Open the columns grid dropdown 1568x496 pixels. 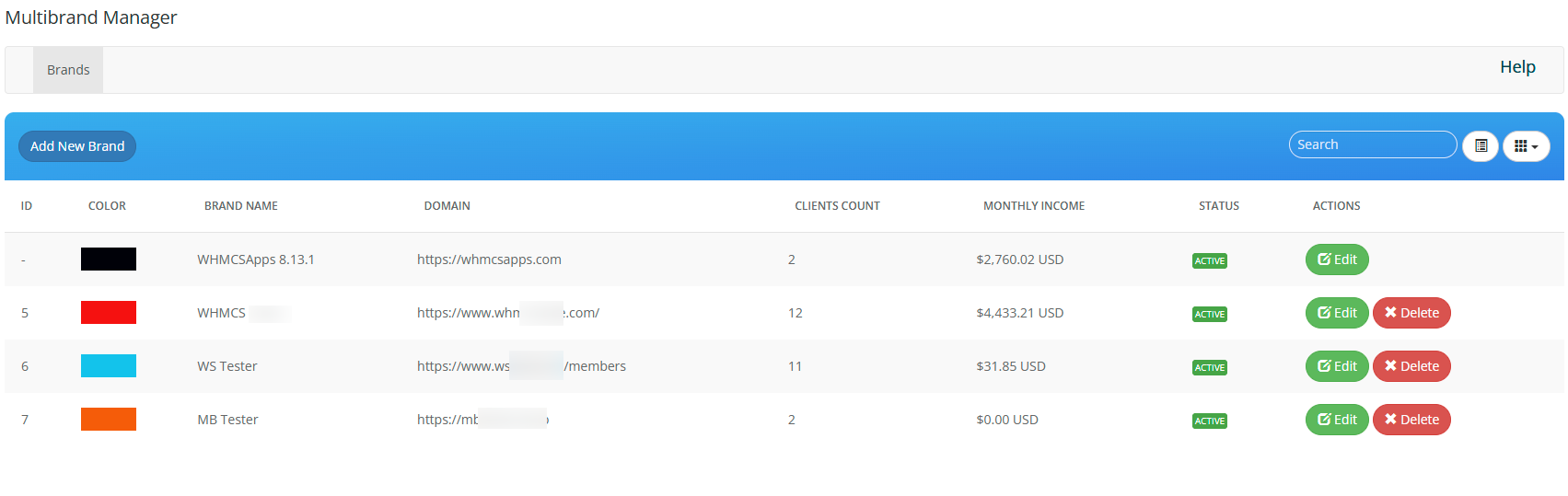click(1526, 146)
